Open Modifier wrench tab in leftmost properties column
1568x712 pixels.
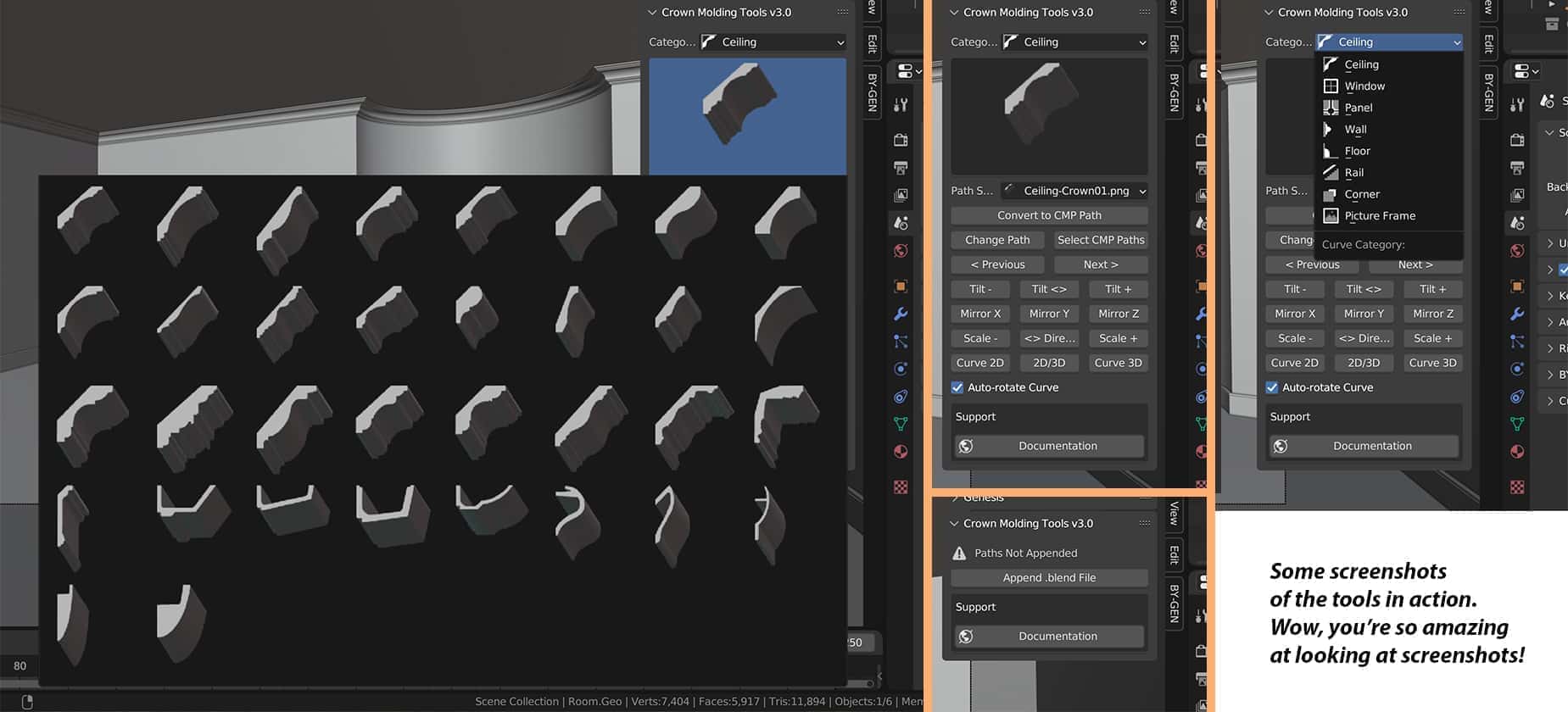tap(901, 314)
